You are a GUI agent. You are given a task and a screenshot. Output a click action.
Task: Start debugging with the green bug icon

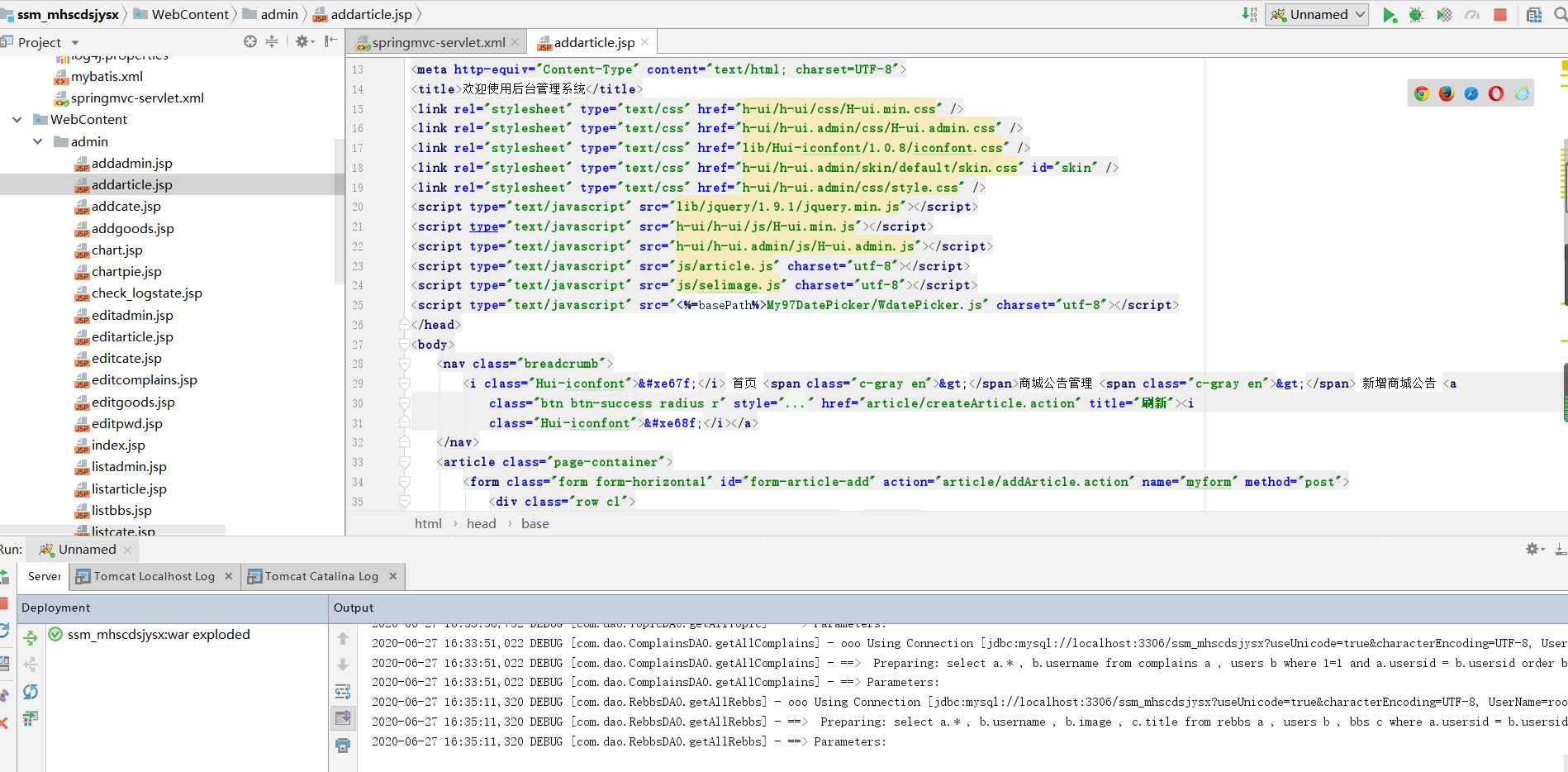1416,15
